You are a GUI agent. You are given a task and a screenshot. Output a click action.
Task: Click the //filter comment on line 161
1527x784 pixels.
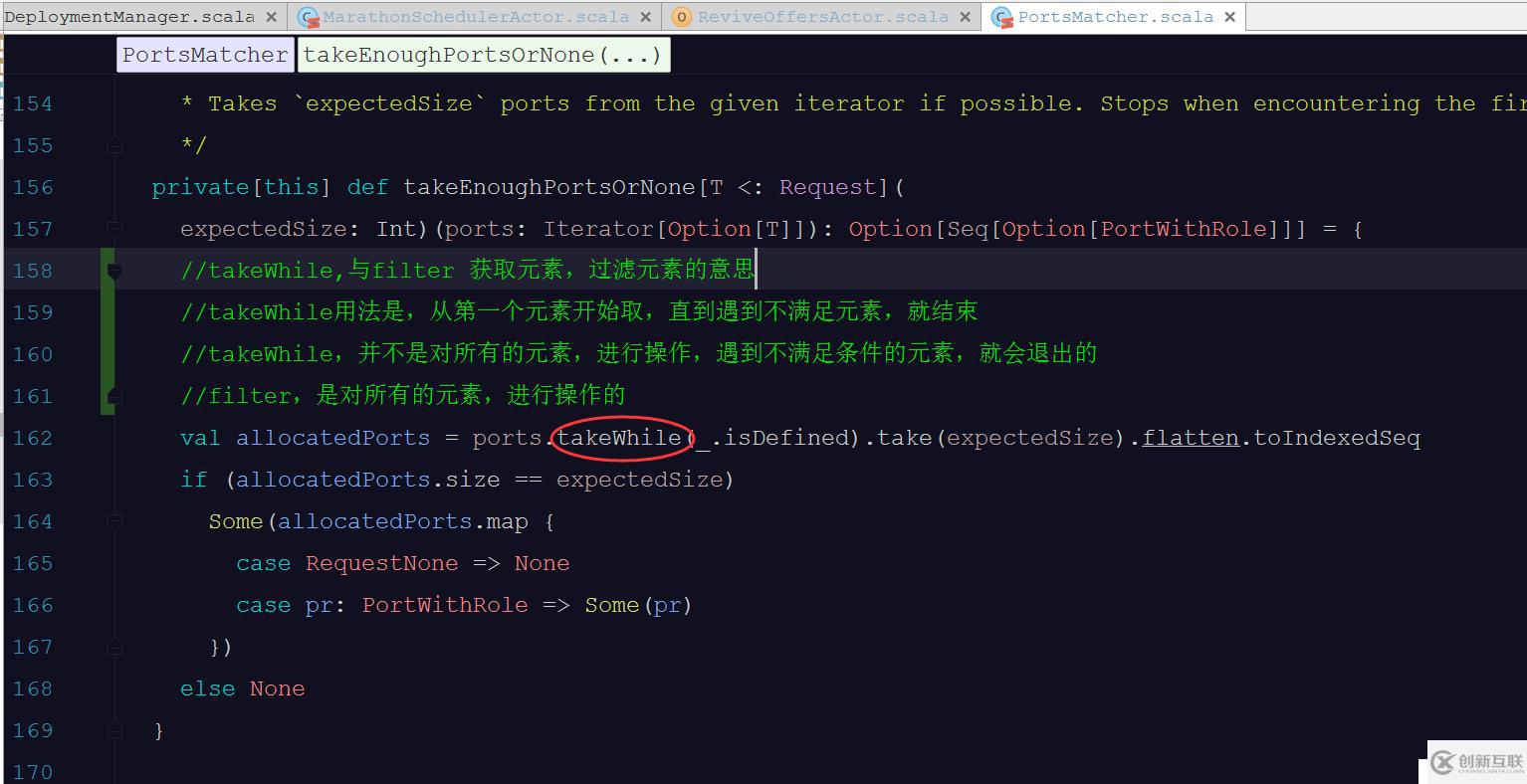402,396
